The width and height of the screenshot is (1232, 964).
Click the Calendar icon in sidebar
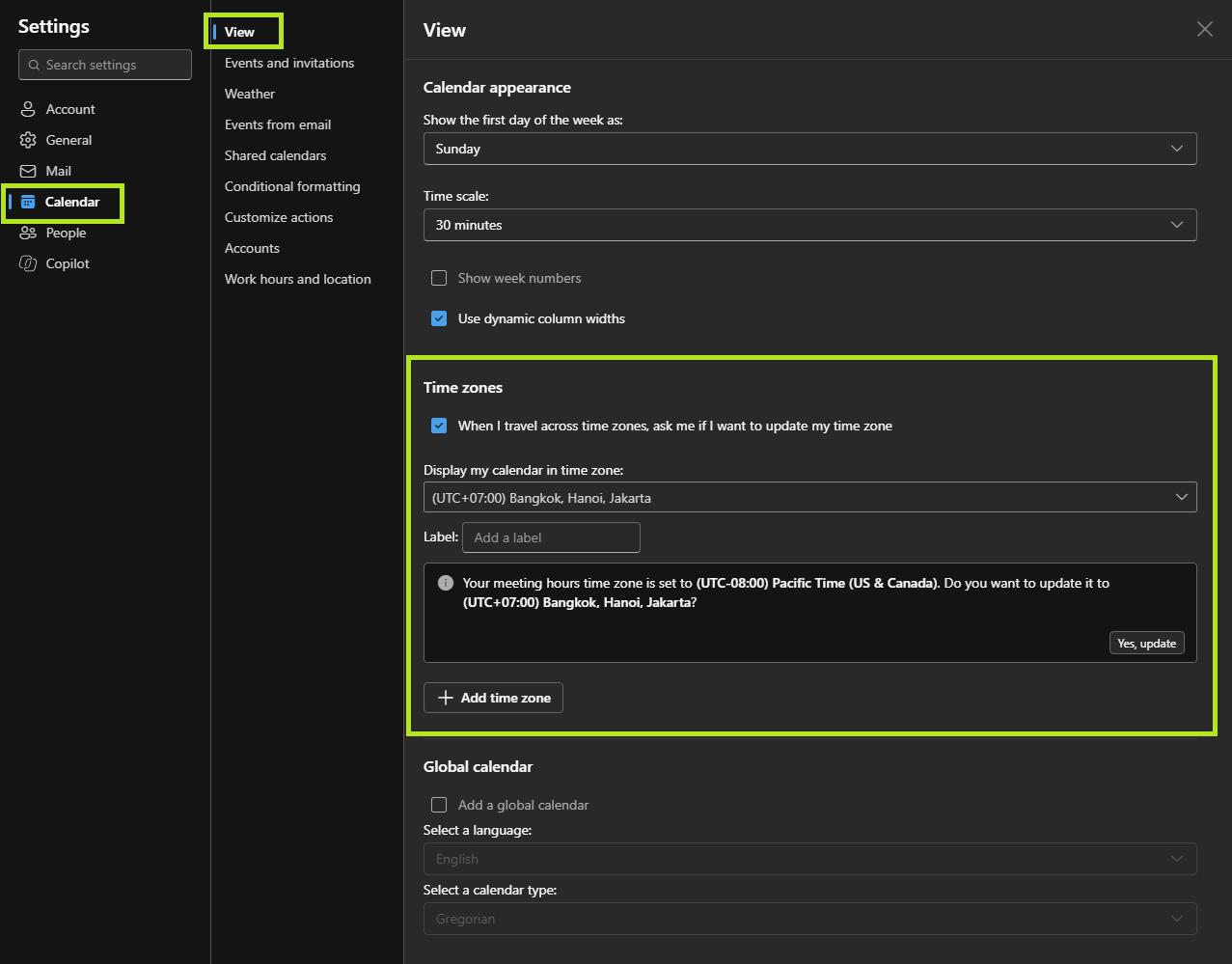pos(28,202)
